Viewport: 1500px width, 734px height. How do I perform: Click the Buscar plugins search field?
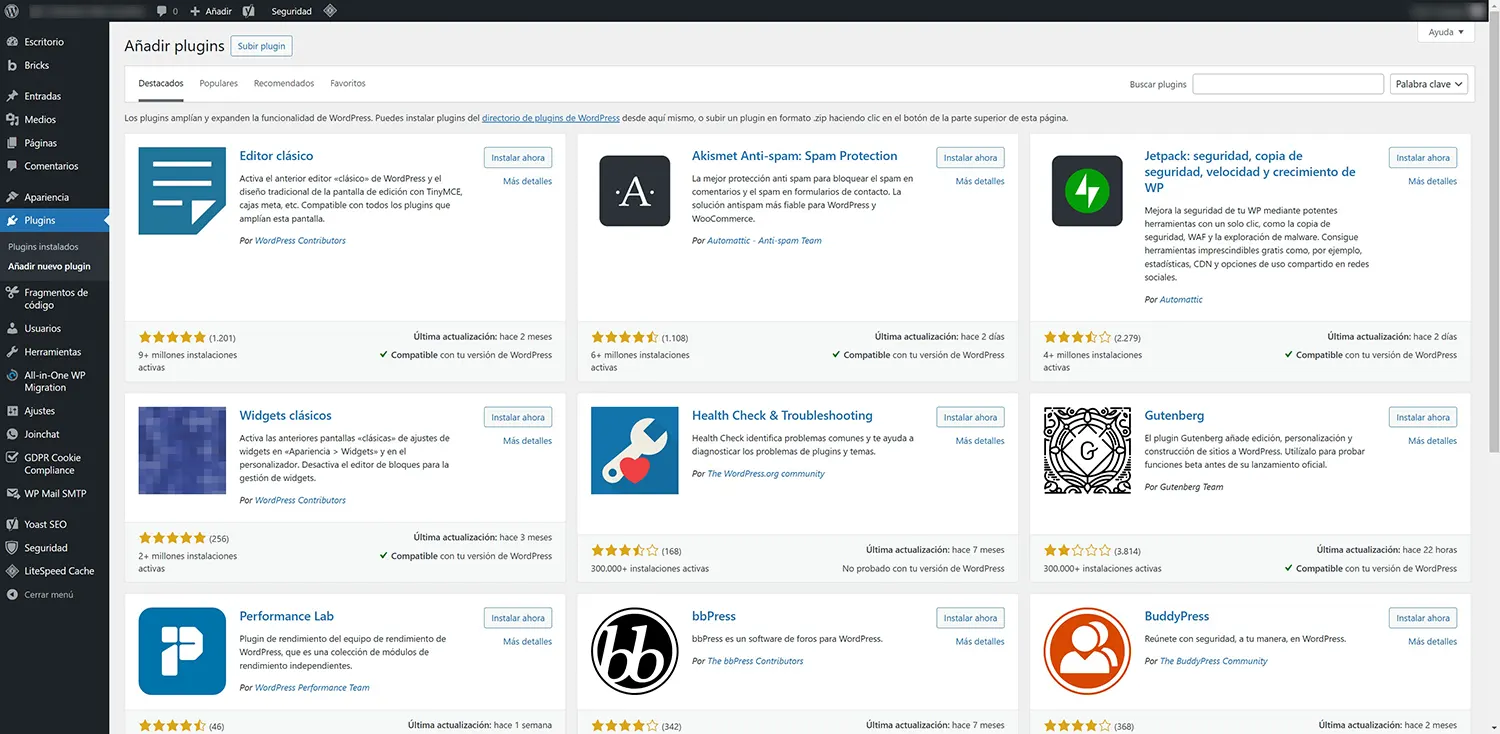pos(1288,83)
